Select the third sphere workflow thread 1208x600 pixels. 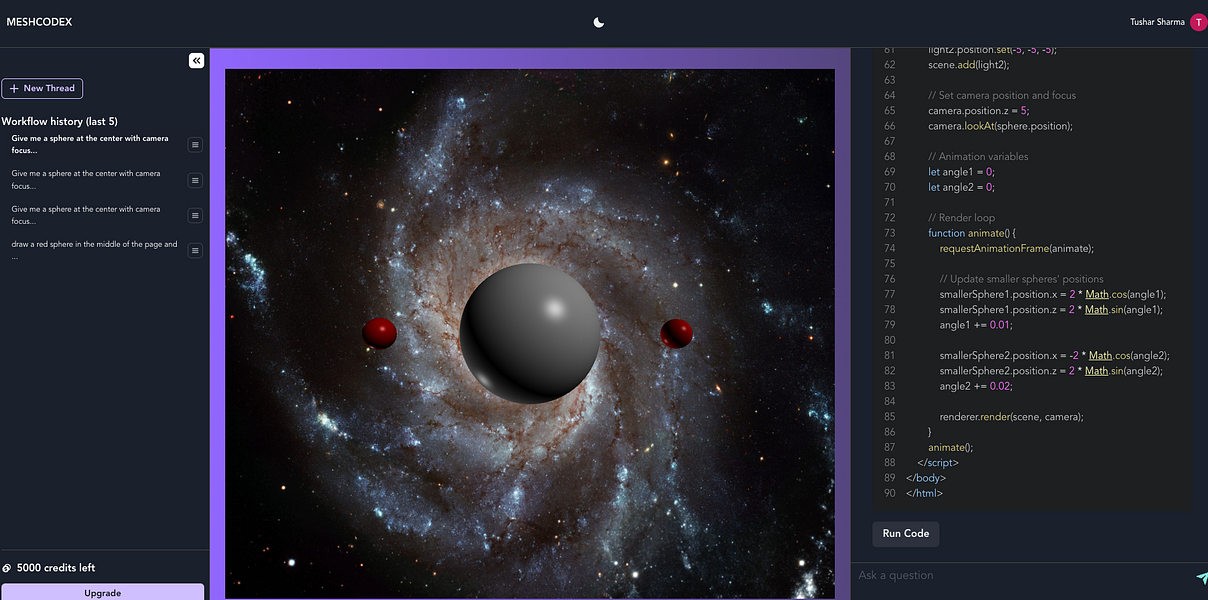86,215
